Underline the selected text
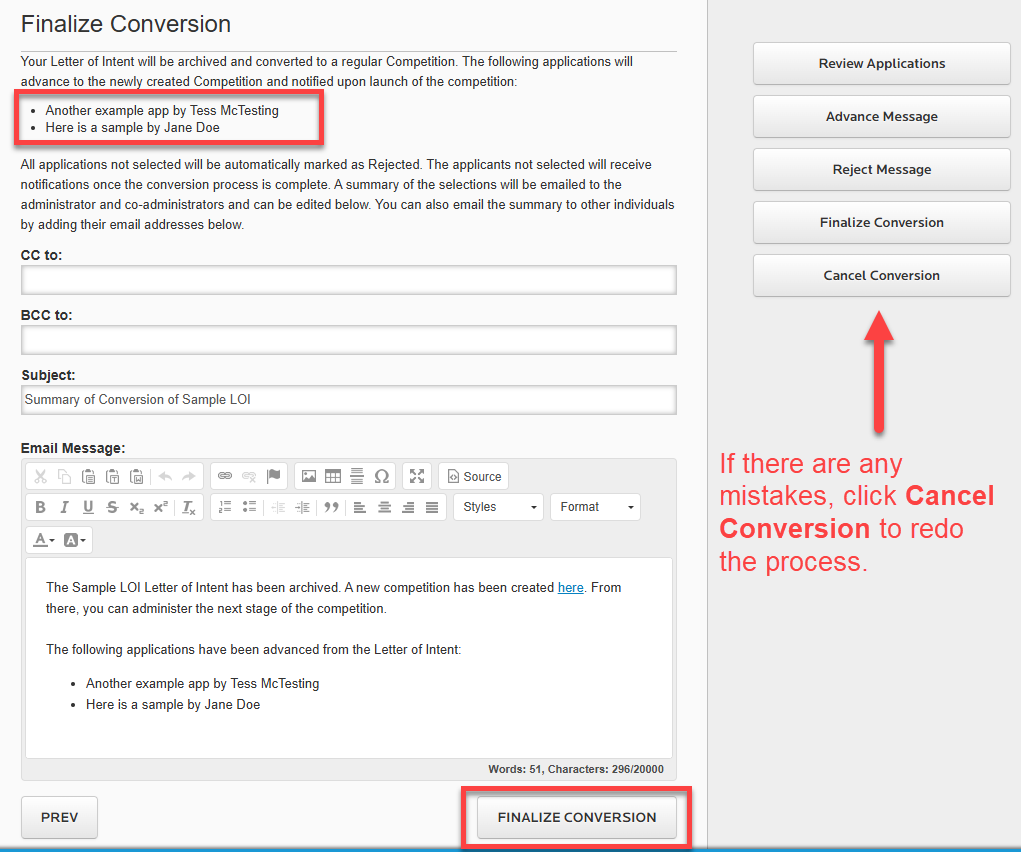Screen dimensions: 1021x852 pyautogui.click(x=86, y=507)
